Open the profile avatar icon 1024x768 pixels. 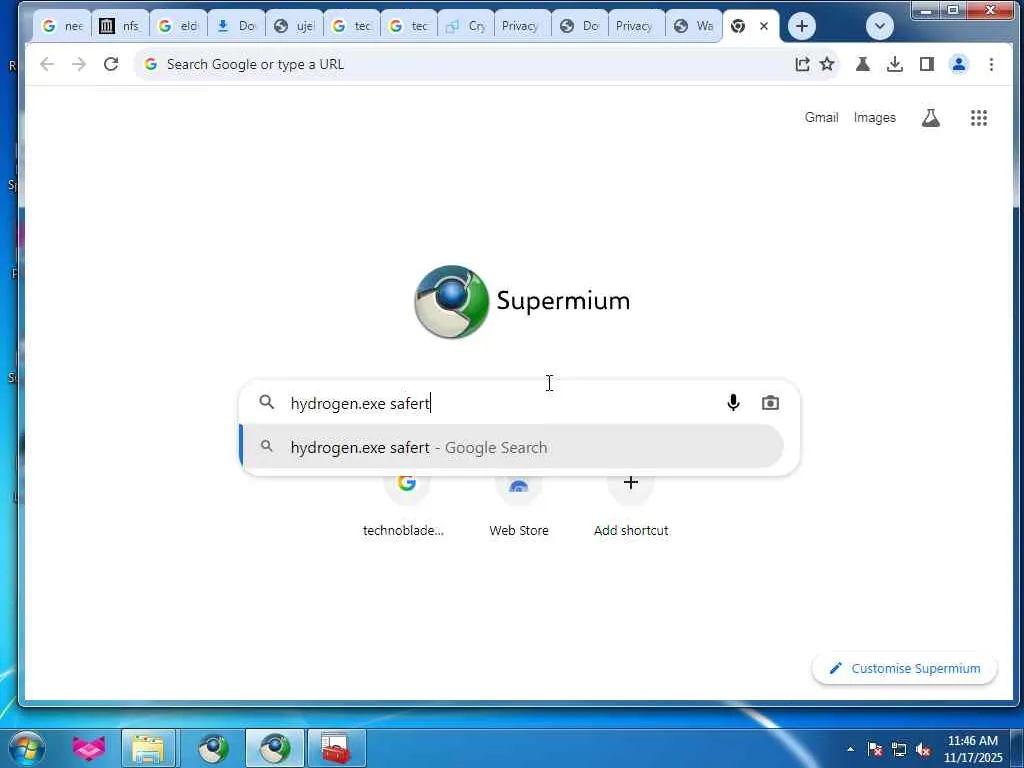(959, 64)
